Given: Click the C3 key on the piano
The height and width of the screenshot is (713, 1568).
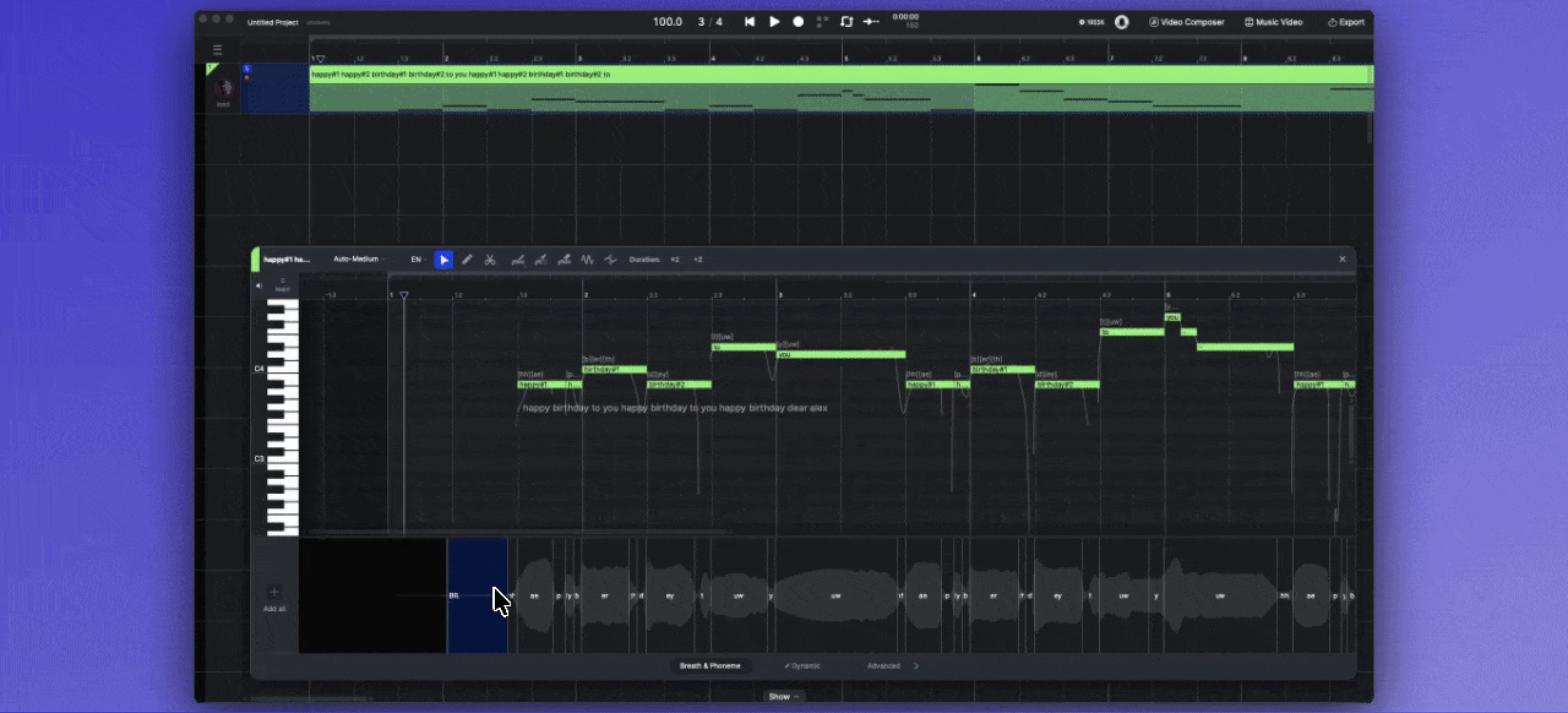Looking at the screenshot, I should tap(282, 459).
